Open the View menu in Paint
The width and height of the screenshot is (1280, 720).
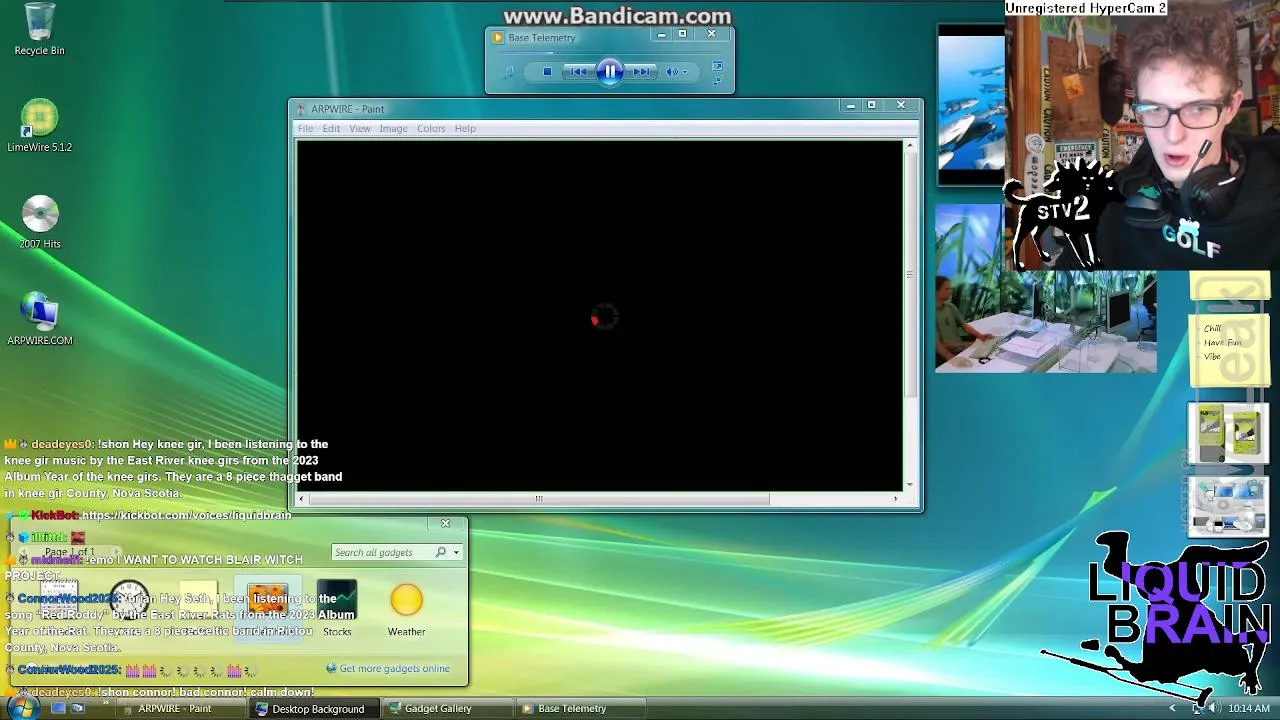pos(360,128)
